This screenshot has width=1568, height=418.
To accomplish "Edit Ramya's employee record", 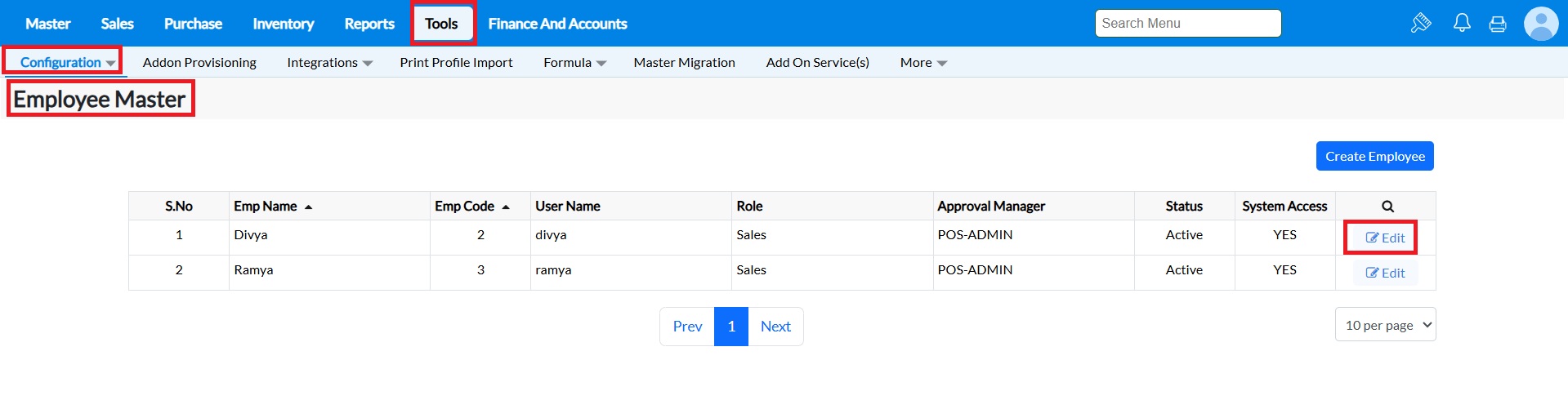I will click(1385, 273).
